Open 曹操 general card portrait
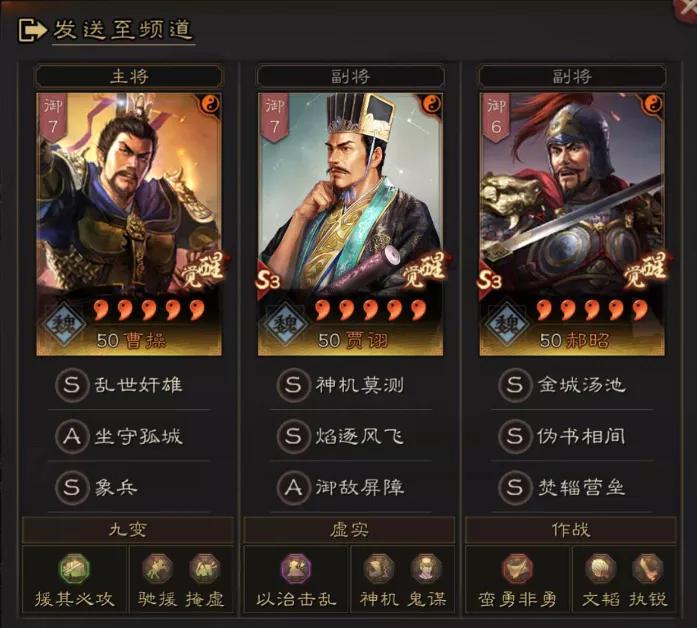 coord(129,224)
